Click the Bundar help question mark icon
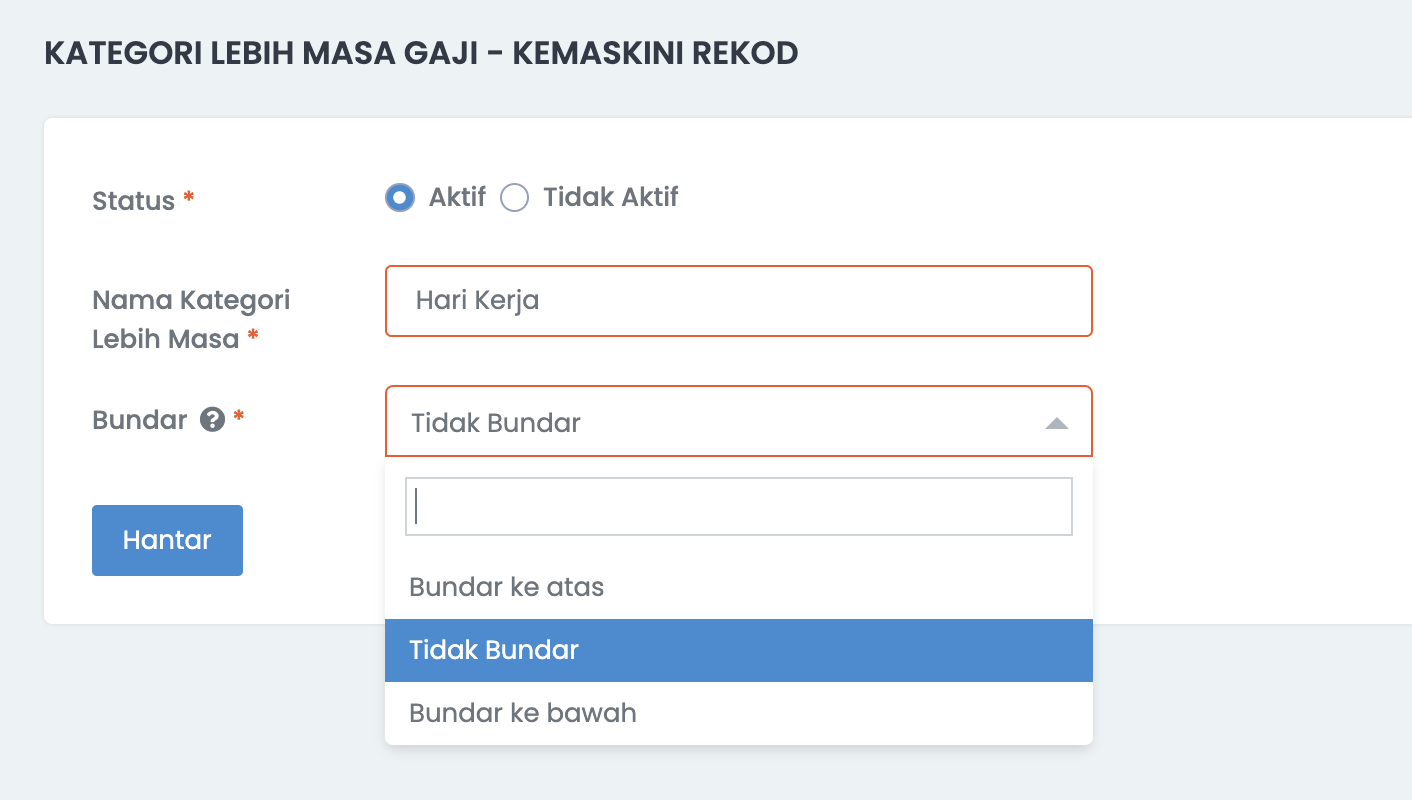This screenshot has width=1412, height=800. [211, 420]
